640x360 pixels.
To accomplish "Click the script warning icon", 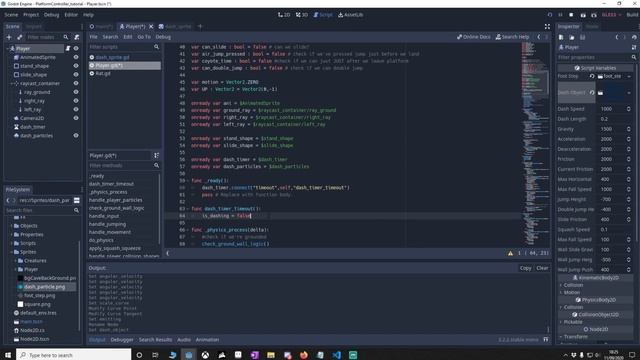I will (x=510, y=253).
